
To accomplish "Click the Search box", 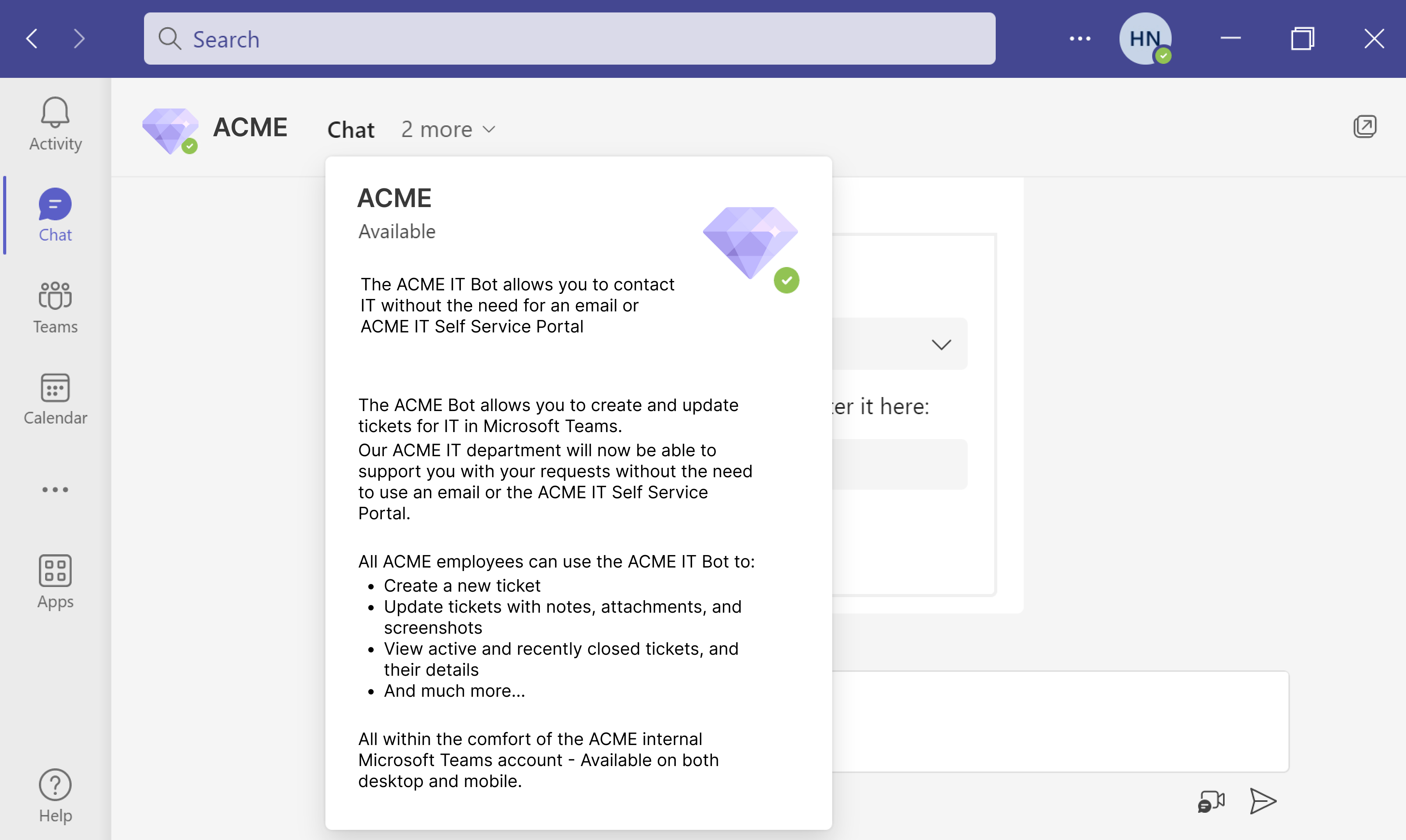I will tap(569, 39).
